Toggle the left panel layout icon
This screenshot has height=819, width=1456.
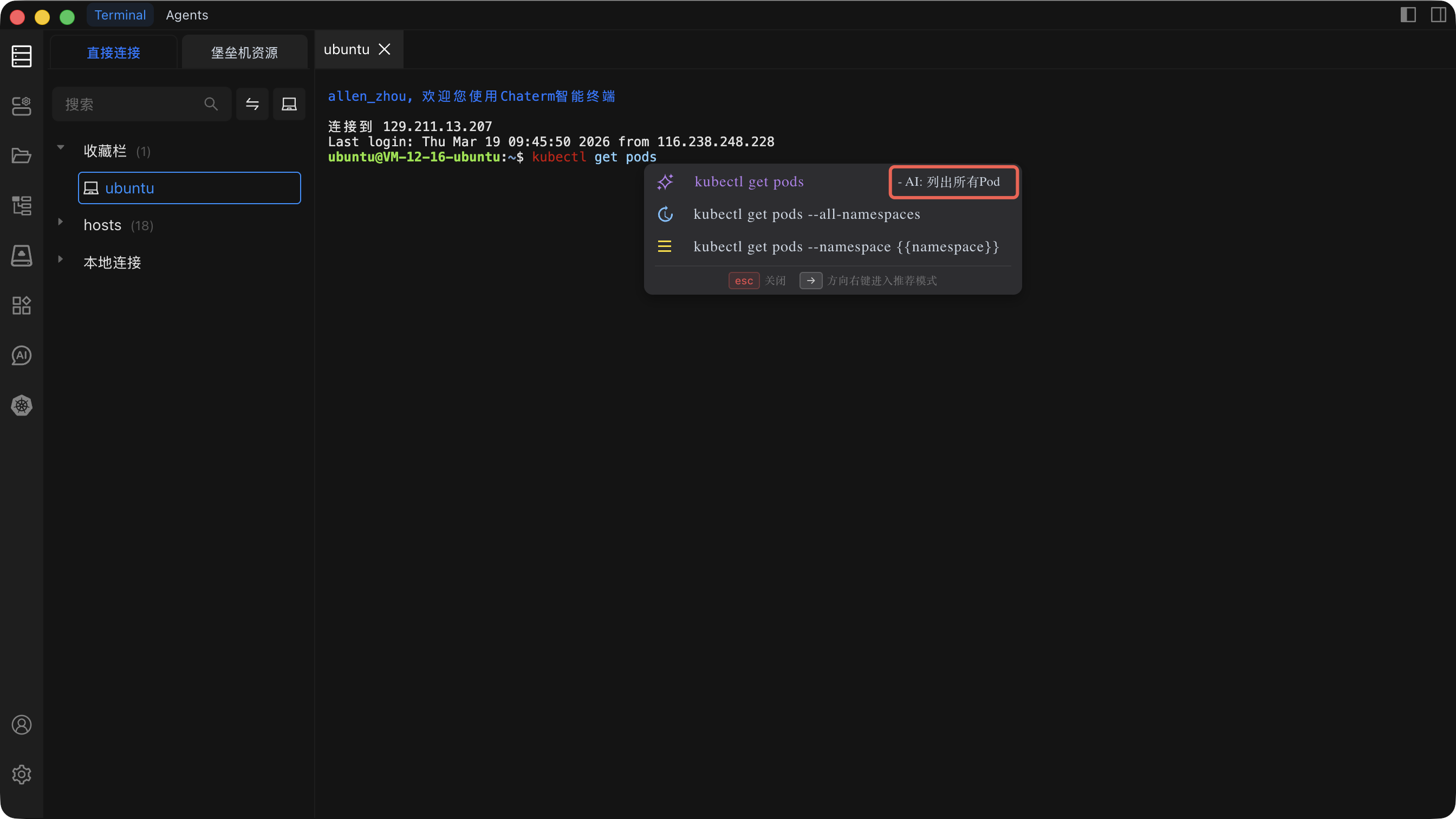pyautogui.click(x=1408, y=15)
